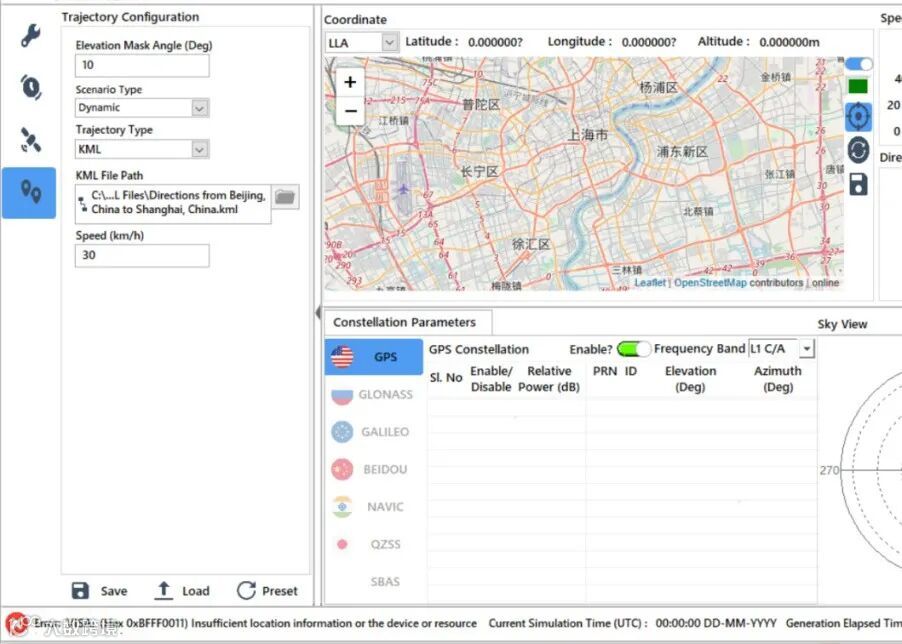Viewport: 902px width, 644px height.
Task: Open the clock time settings sidebar icon
Action: coord(30,87)
